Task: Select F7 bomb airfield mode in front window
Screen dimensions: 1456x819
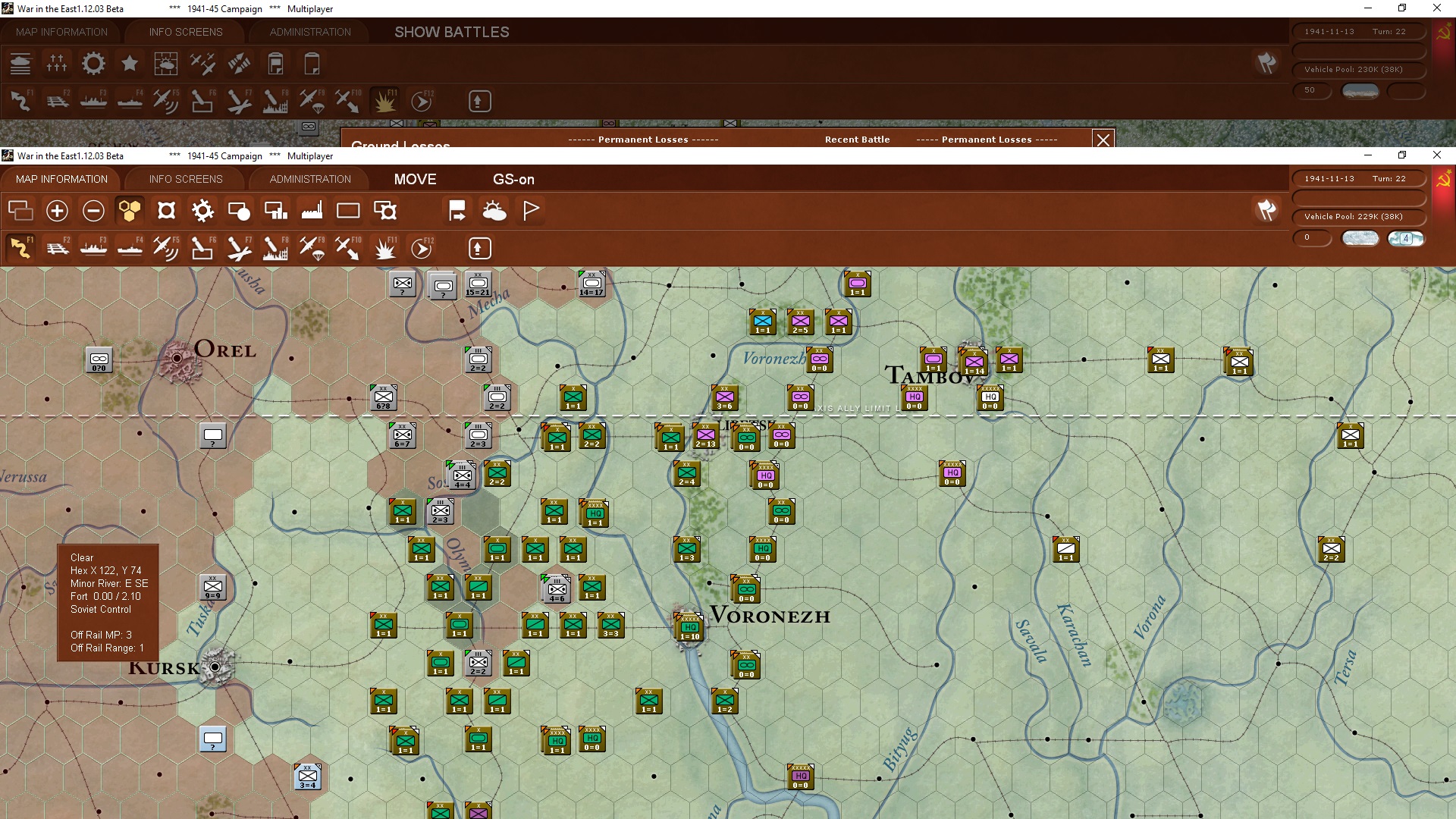Action: (x=239, y=248)
